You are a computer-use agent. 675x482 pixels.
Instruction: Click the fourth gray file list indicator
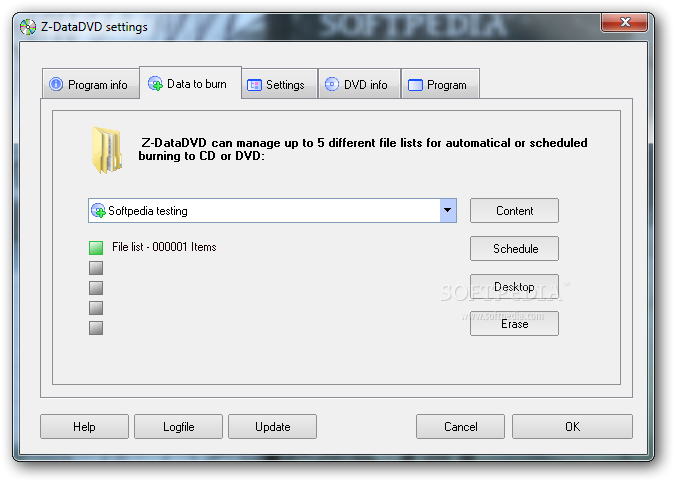96,308
